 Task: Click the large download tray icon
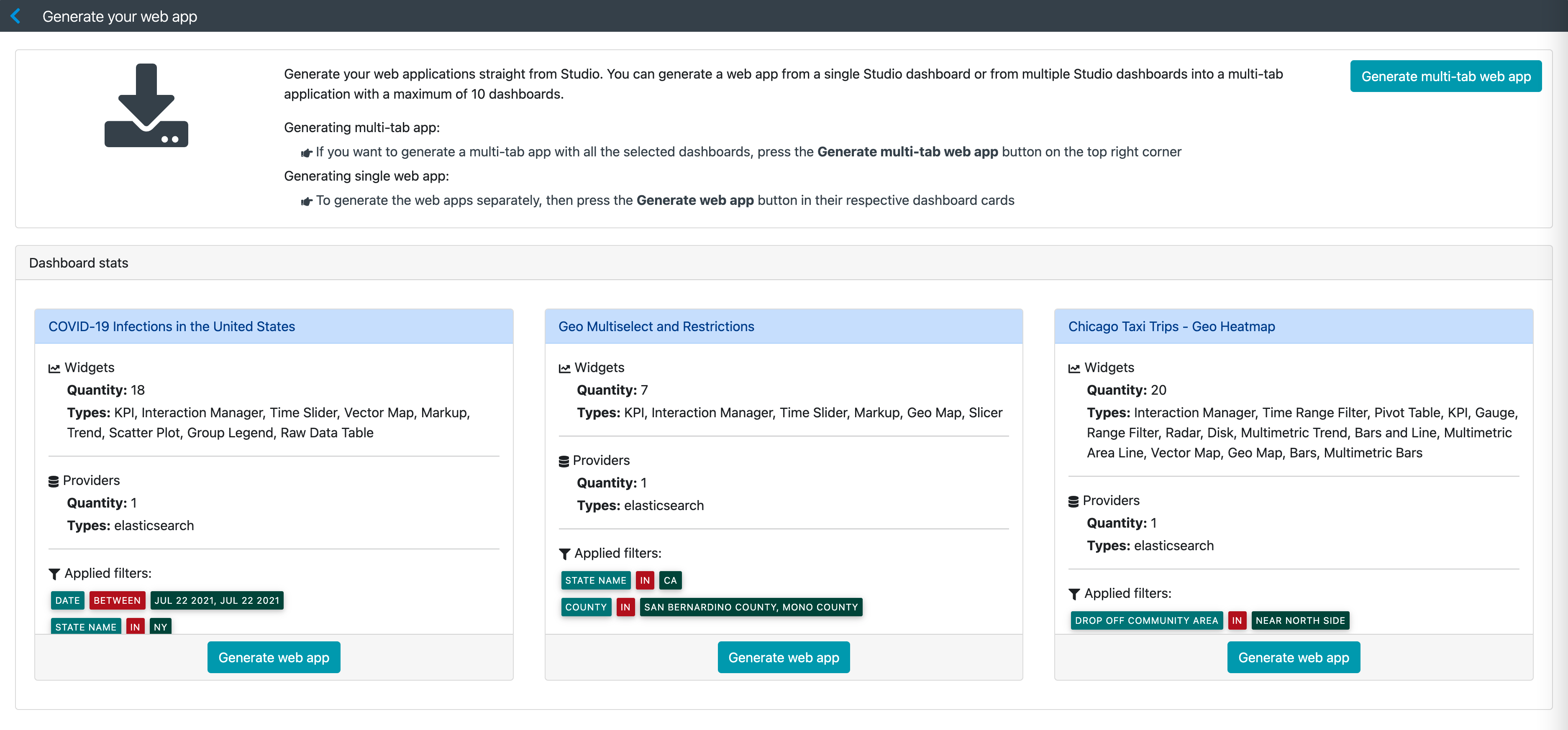[x=146, y=105]
